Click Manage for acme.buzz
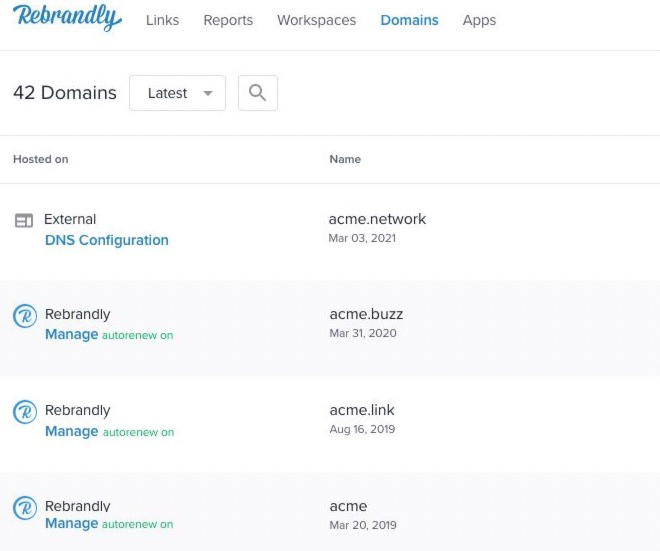The width and height of the screenshot is (660, 551). 72,334
